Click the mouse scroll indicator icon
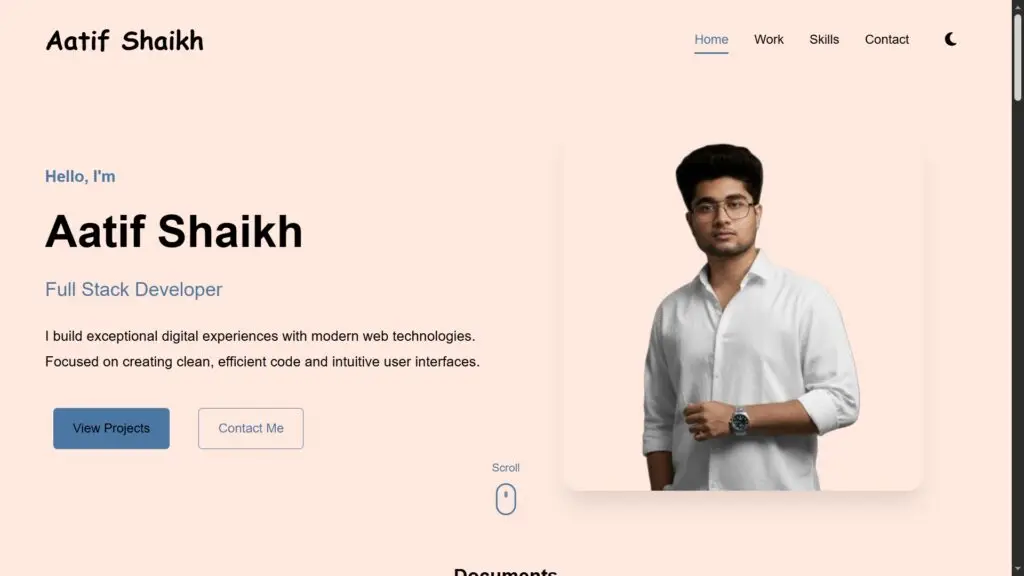 pos(505,499)
